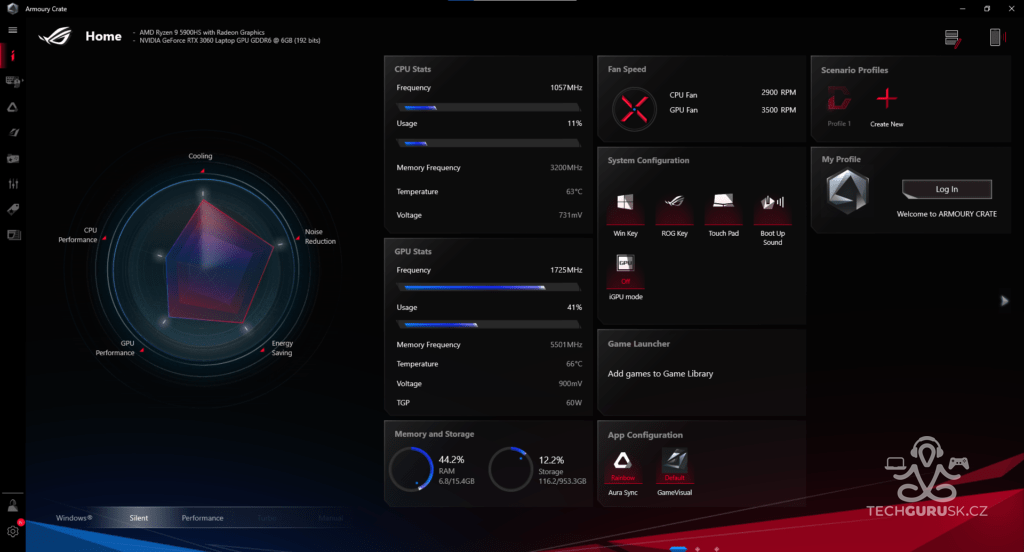Expand the Device submenu arrow in sidebar

pos(22,81)
